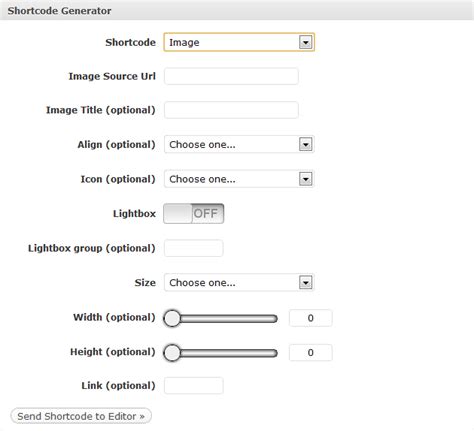Click the Icon dropdown arrow icon
Viewport: 474px width, 431px height.
[305, 179]
